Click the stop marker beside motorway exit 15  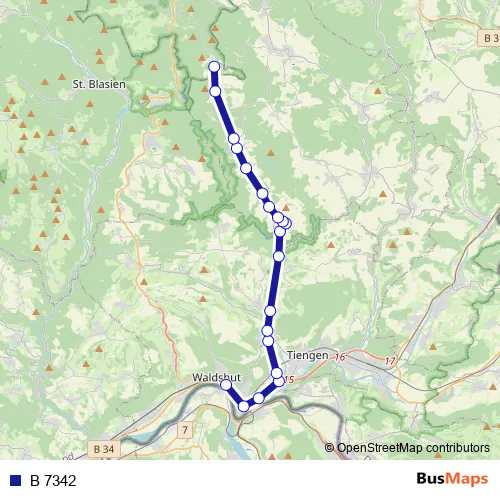279,381
